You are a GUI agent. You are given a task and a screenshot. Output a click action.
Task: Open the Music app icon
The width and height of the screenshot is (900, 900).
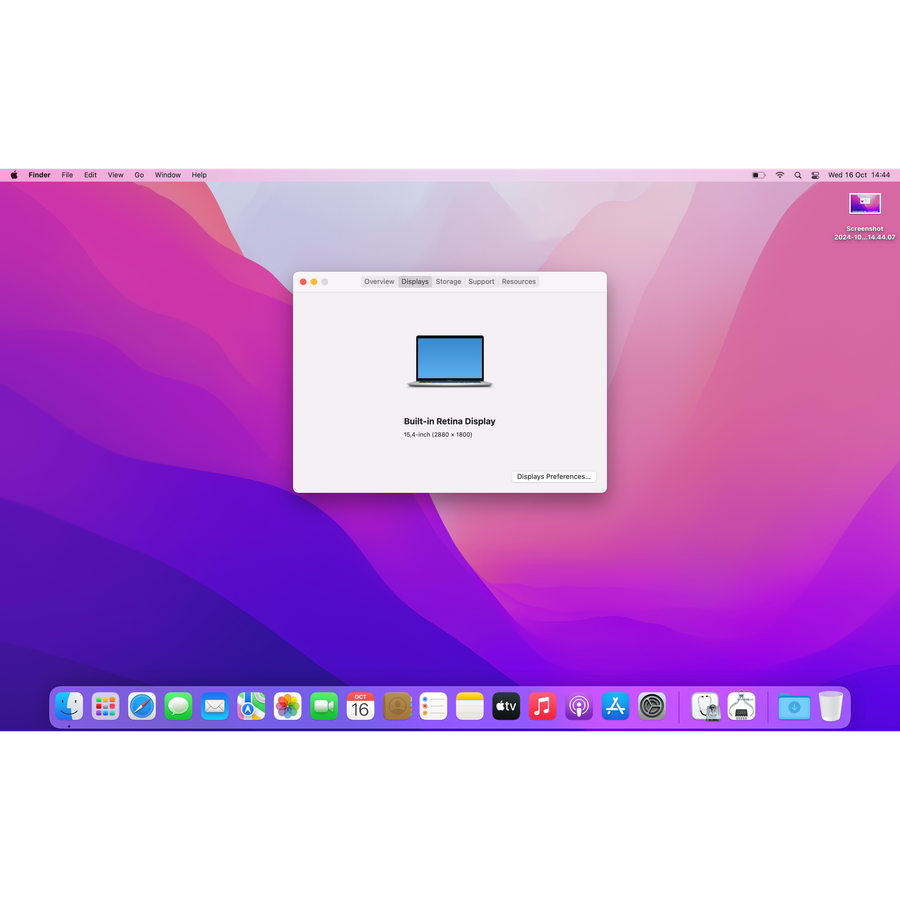(542, 707)
